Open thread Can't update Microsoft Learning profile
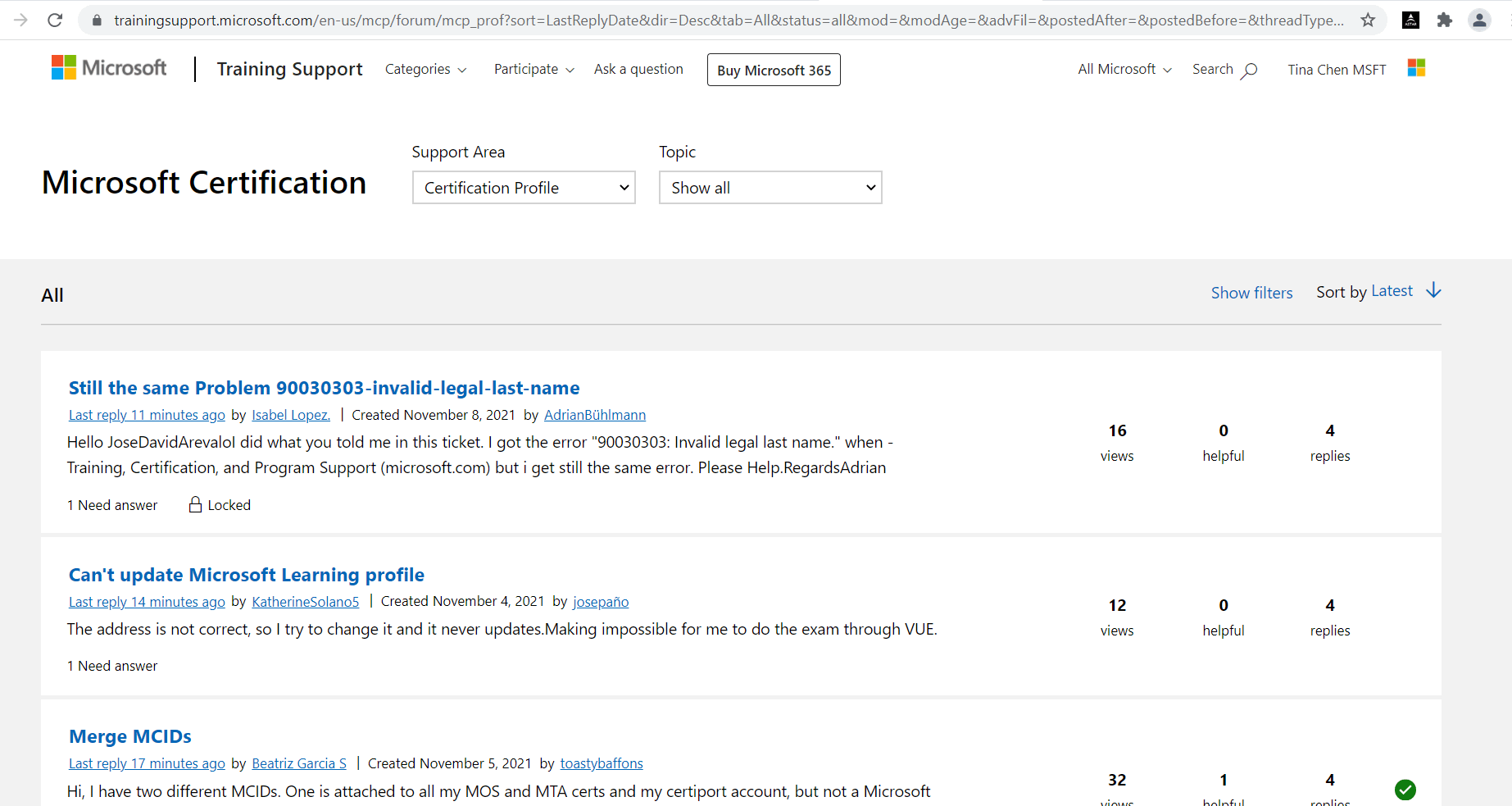Viewport: 1512px width, 806px height. point(246,575)
